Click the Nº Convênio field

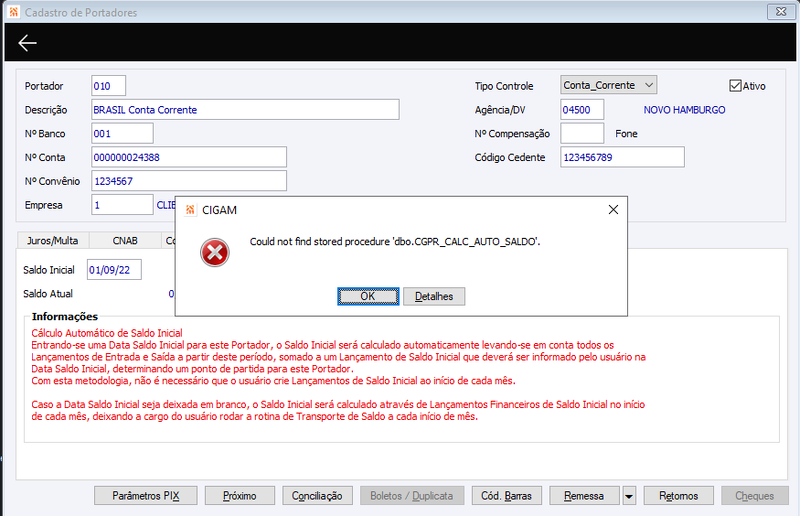(x=189, y=181)
